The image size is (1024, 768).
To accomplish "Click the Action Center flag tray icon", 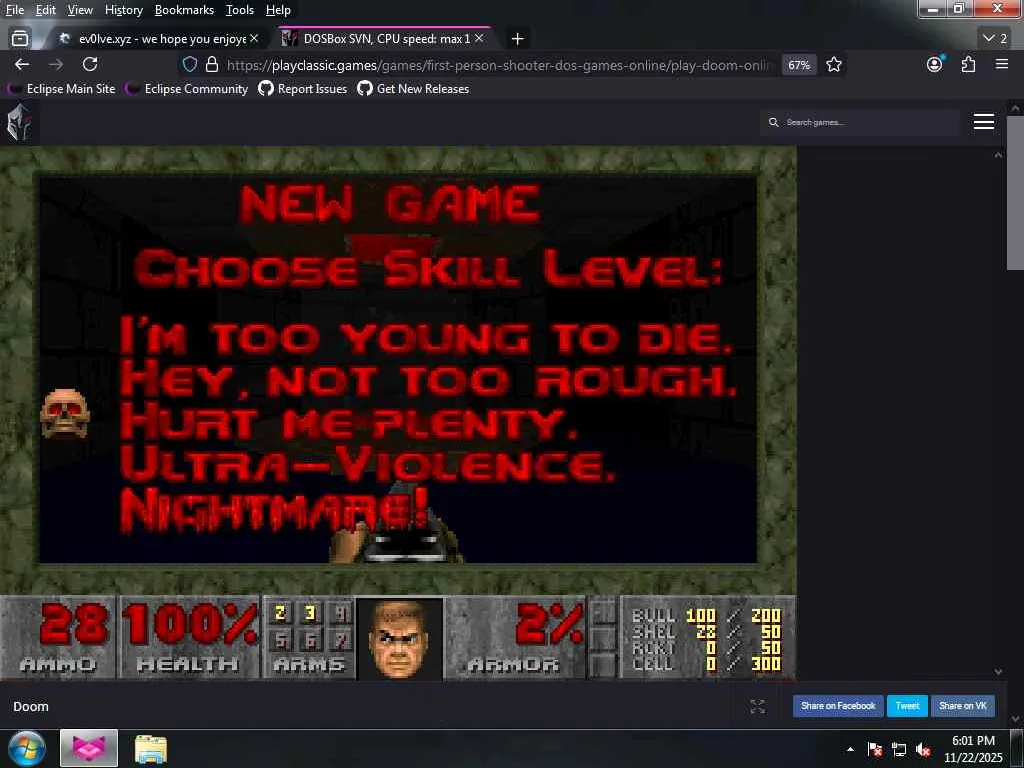I will coord(875,749).
